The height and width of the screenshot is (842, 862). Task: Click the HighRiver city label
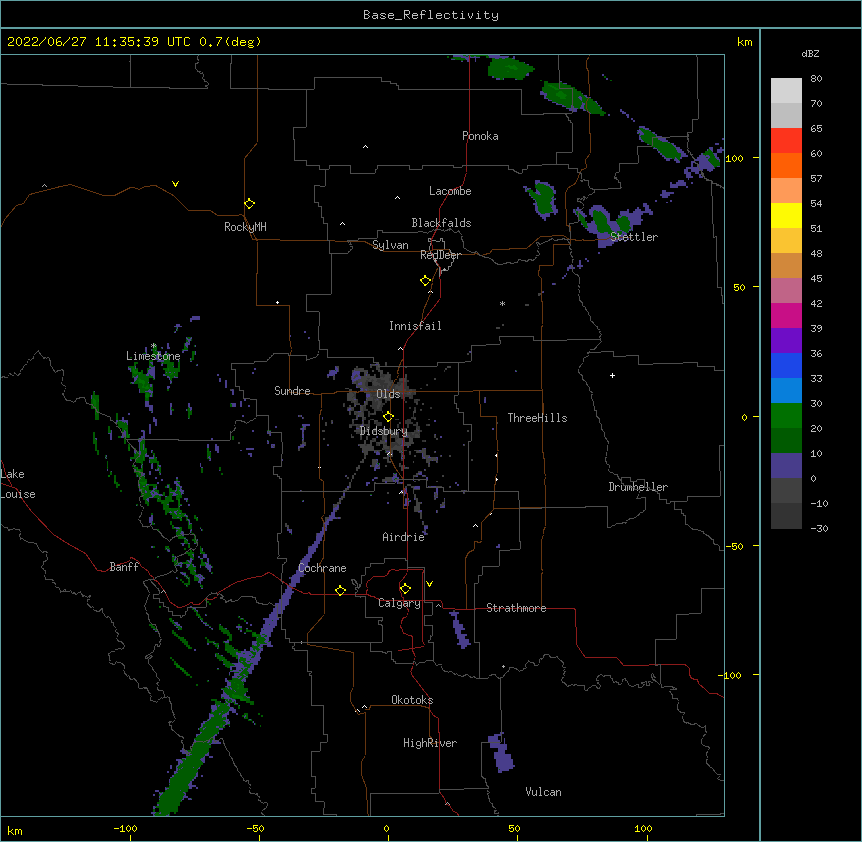coord(430,743)
